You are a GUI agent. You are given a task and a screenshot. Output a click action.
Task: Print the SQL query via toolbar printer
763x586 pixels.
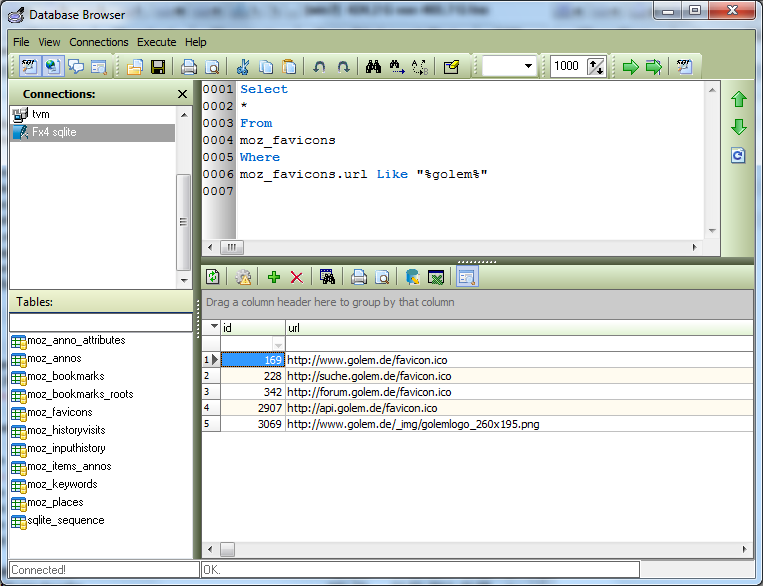[x=189, y=67]
